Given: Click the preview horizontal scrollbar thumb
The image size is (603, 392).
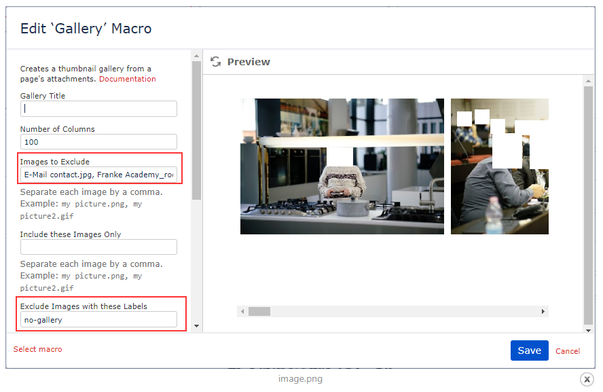Looking at the screenshot, I should point(259,311).
